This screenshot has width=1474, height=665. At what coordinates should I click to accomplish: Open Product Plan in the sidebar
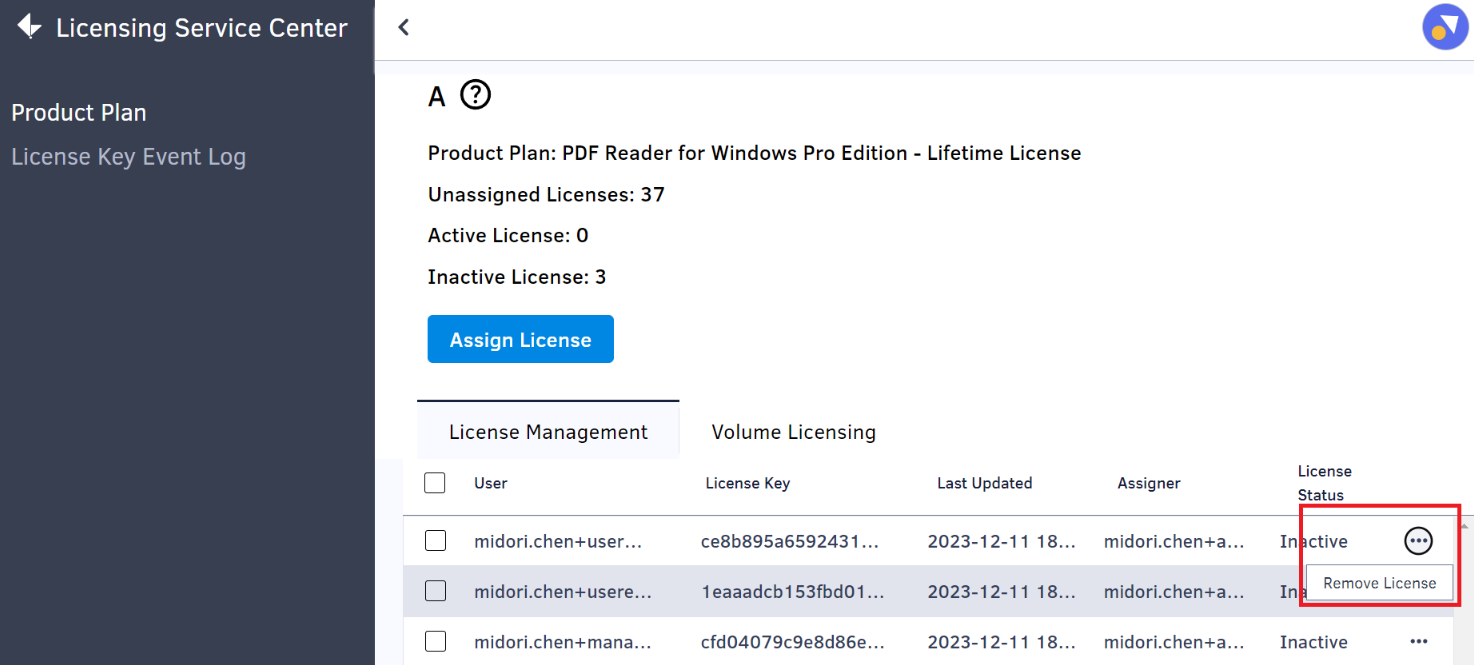79,113
